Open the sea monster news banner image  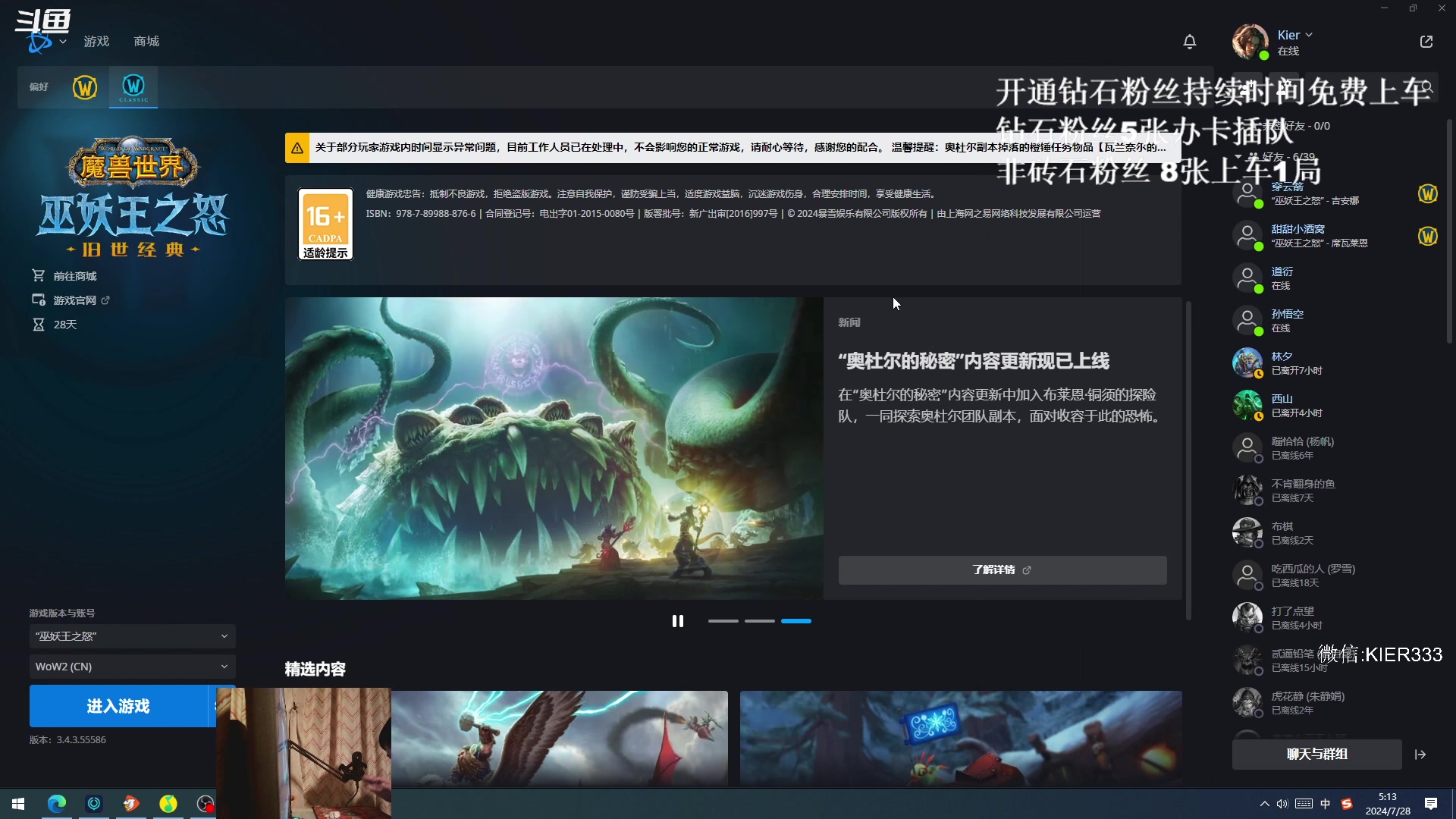[554, 448]
